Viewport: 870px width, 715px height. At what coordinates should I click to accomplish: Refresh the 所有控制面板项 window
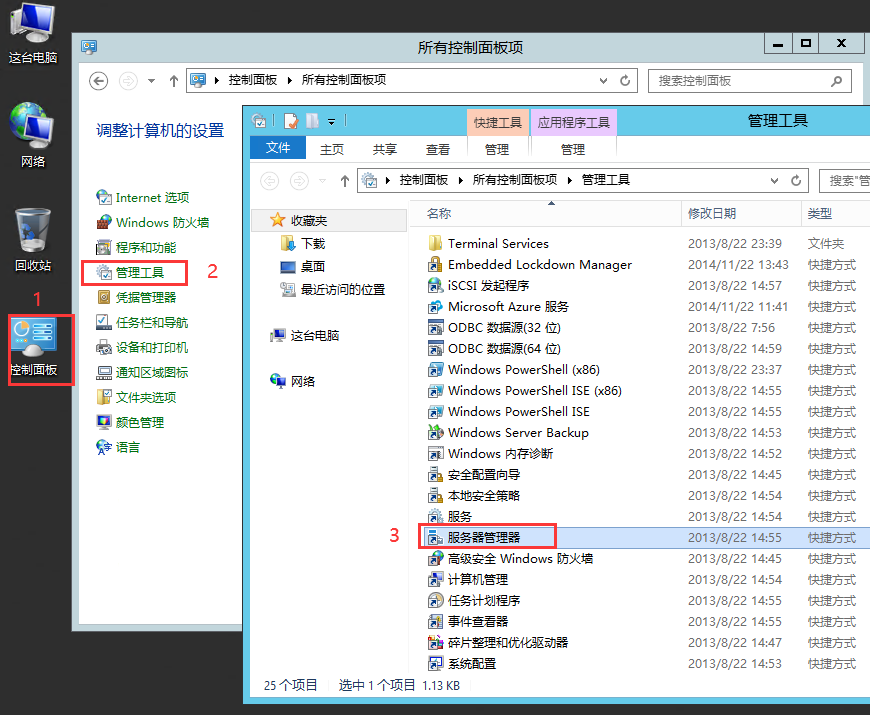tap(625, 80)
